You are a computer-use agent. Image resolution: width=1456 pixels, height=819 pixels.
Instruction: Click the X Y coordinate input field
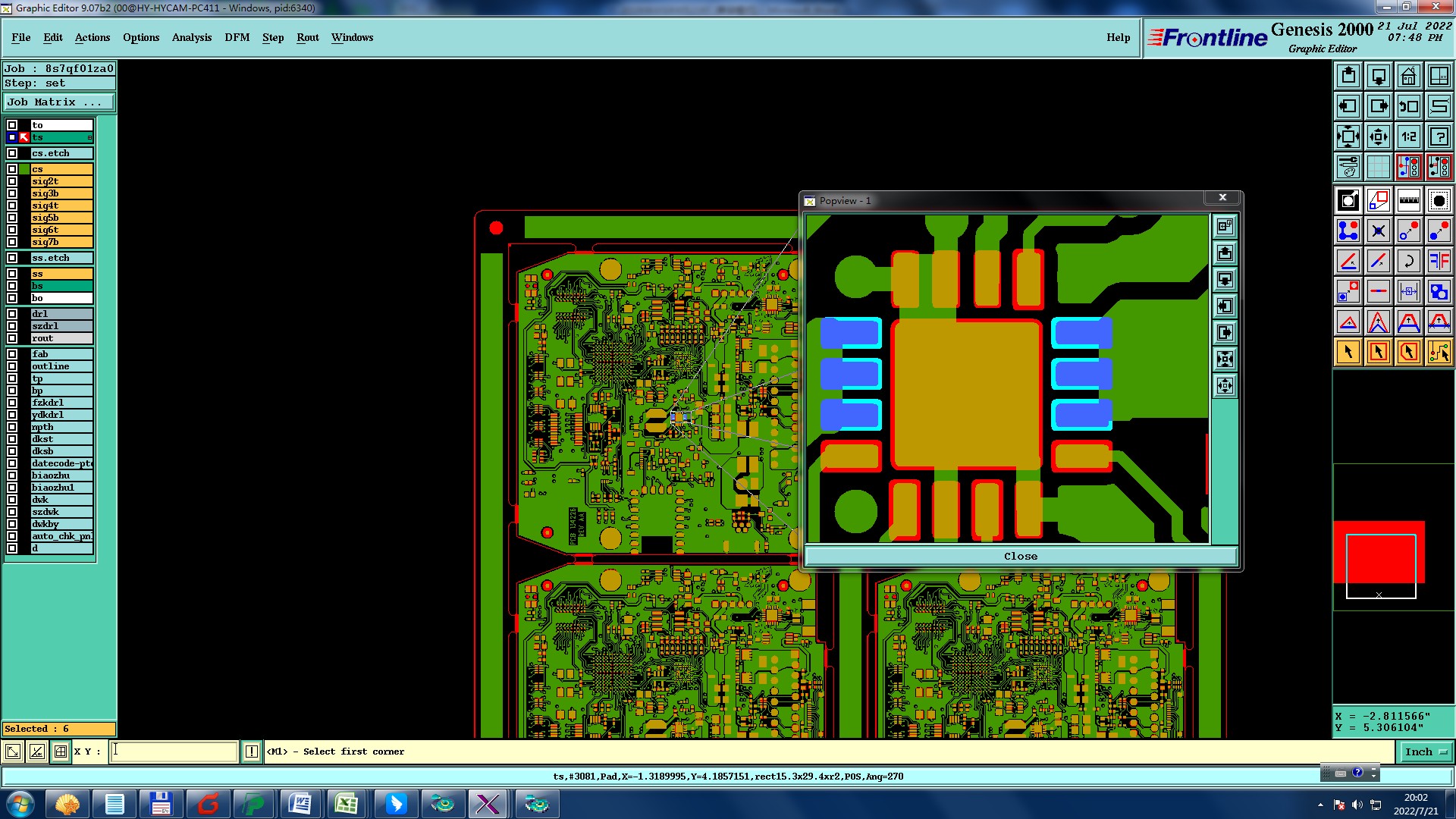tap(174, 752)
